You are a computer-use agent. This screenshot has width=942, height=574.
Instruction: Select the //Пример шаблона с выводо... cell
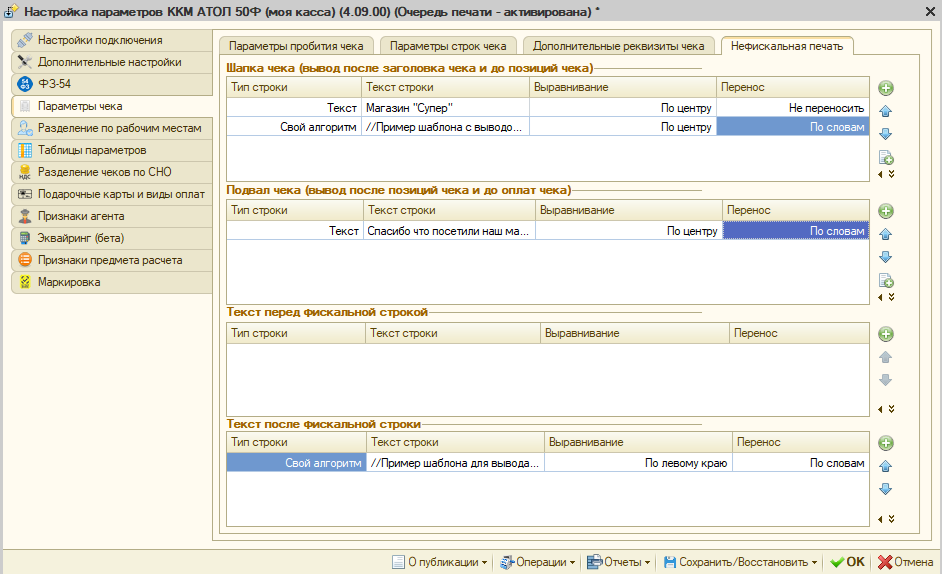pos(445,127)
